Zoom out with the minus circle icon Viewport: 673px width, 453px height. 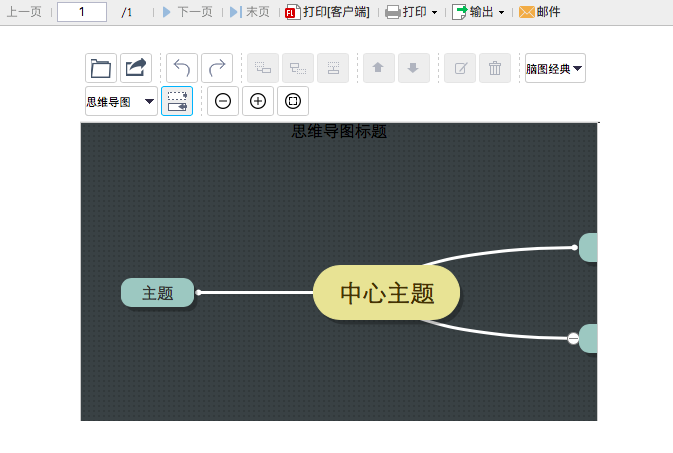point(223,101)
